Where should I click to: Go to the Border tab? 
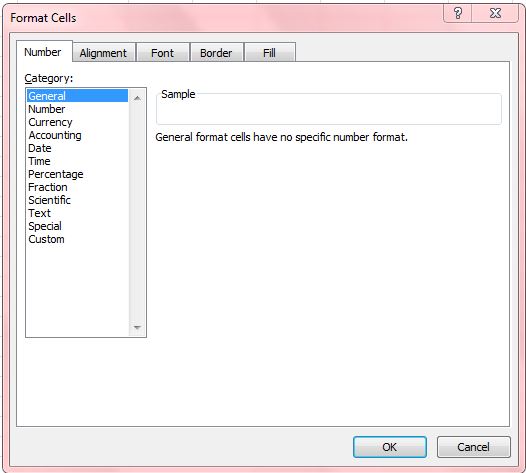tap(216, 53)
